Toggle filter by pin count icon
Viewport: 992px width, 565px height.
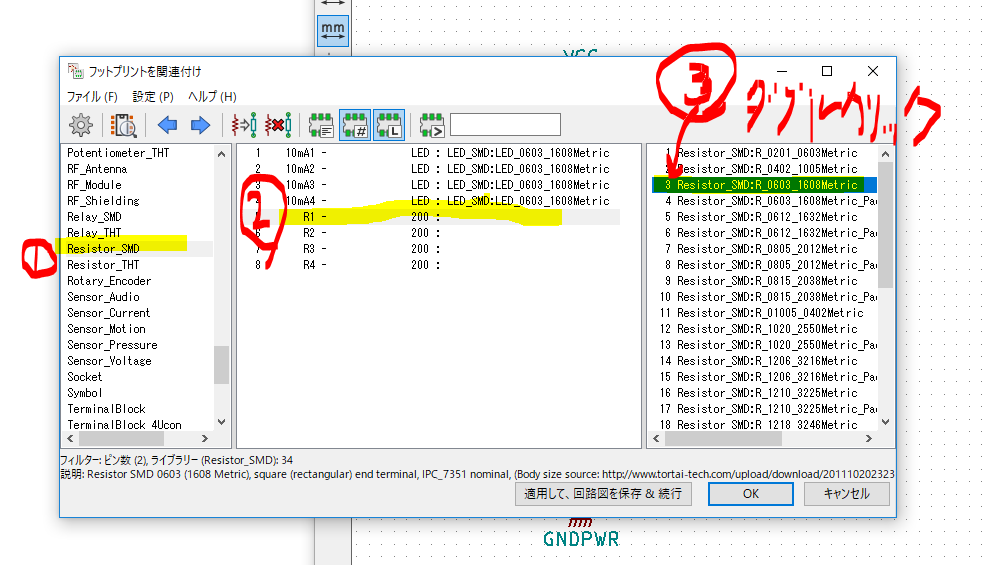pos(355,125)
